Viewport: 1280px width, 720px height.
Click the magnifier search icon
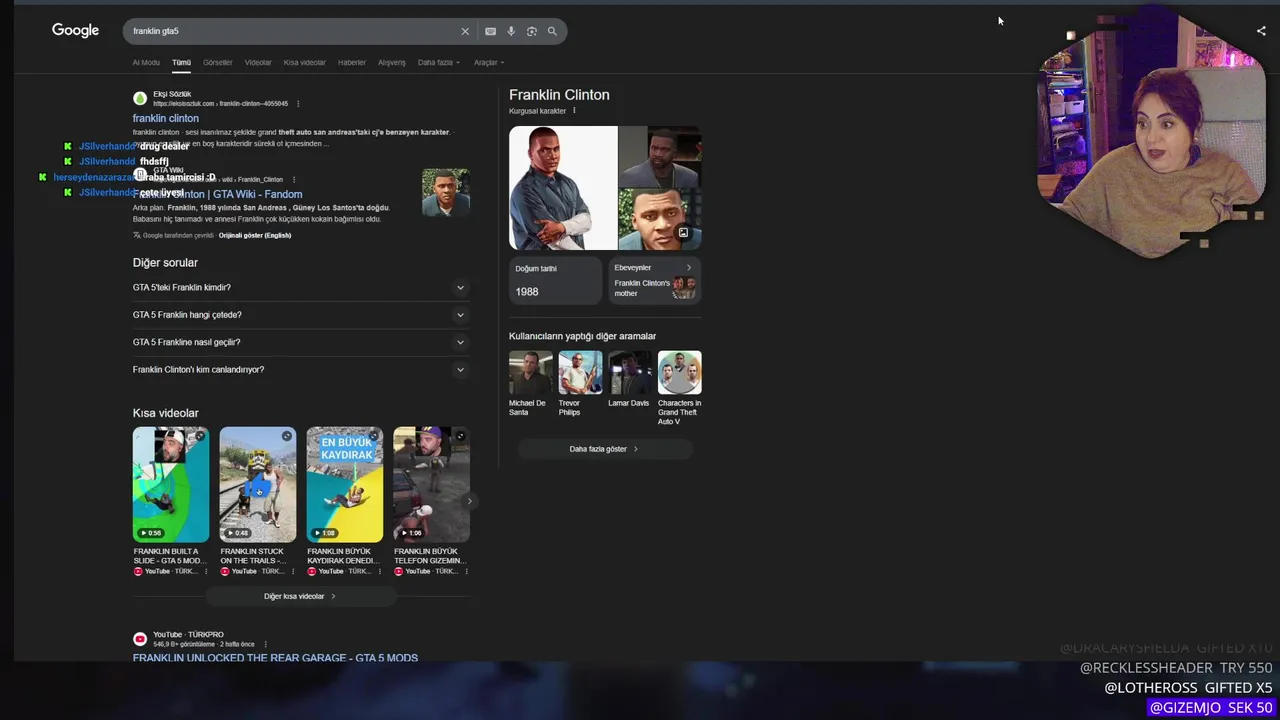[552, 31]
